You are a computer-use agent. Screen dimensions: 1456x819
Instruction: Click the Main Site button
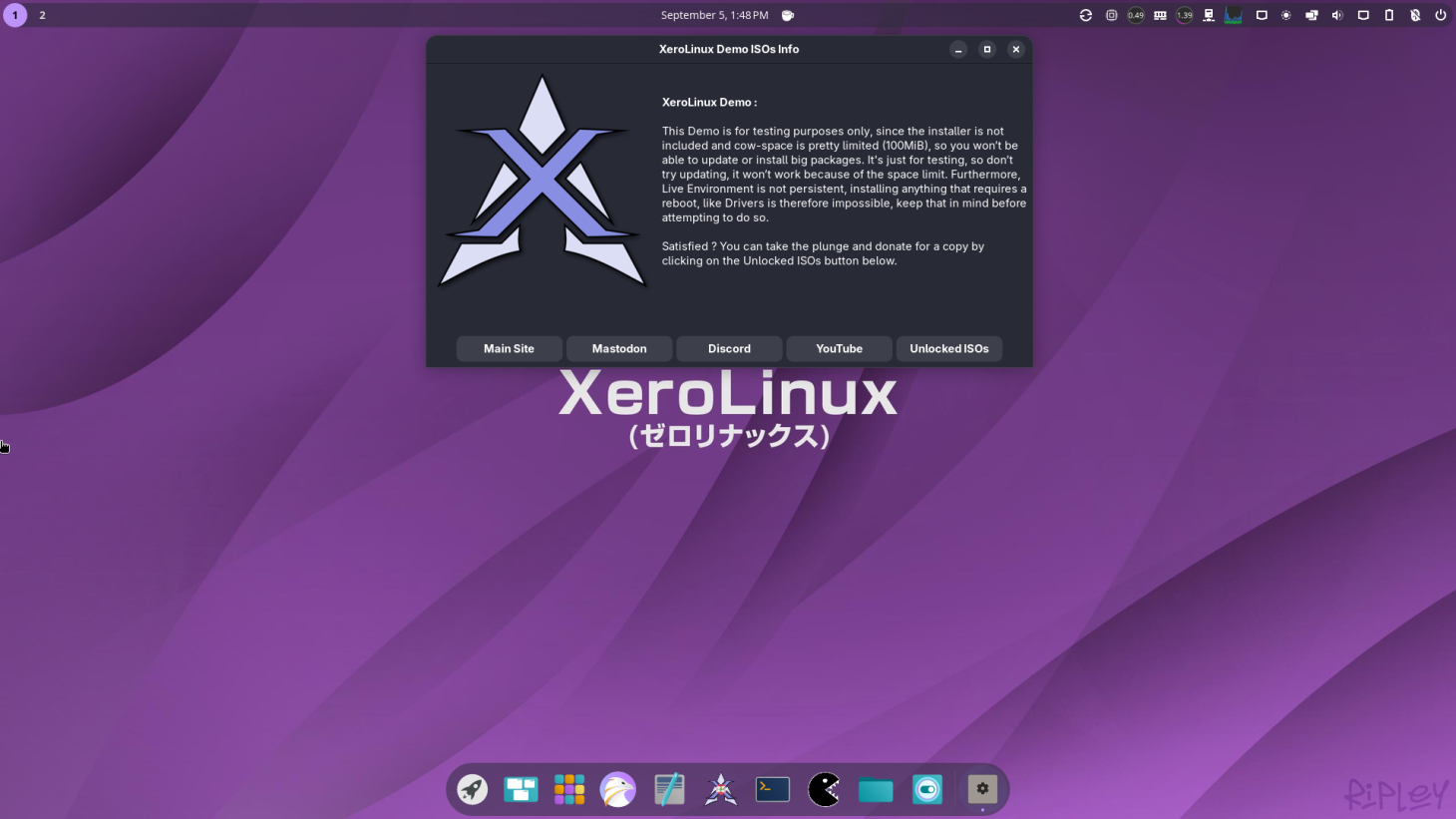[509, 348]
